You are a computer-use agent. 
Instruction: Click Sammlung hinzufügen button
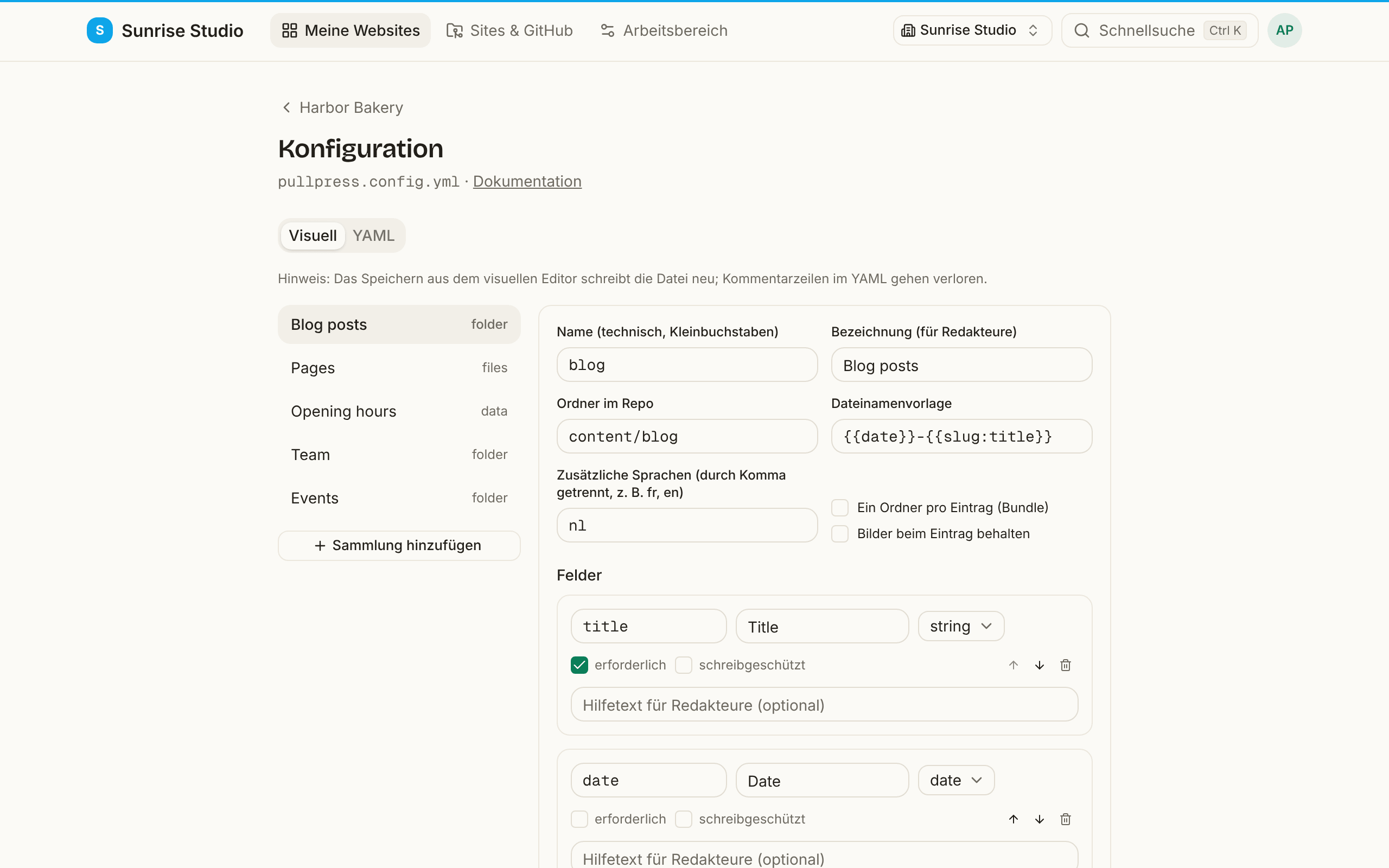click(399, 545)
